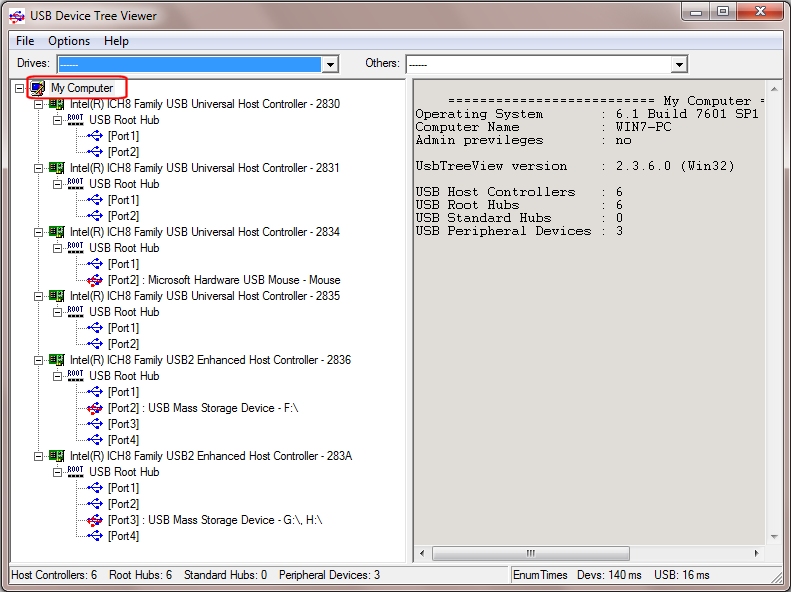Click ROOT hub icon under controller 2831
The image size is (791, 592).
tap(75, 184)
